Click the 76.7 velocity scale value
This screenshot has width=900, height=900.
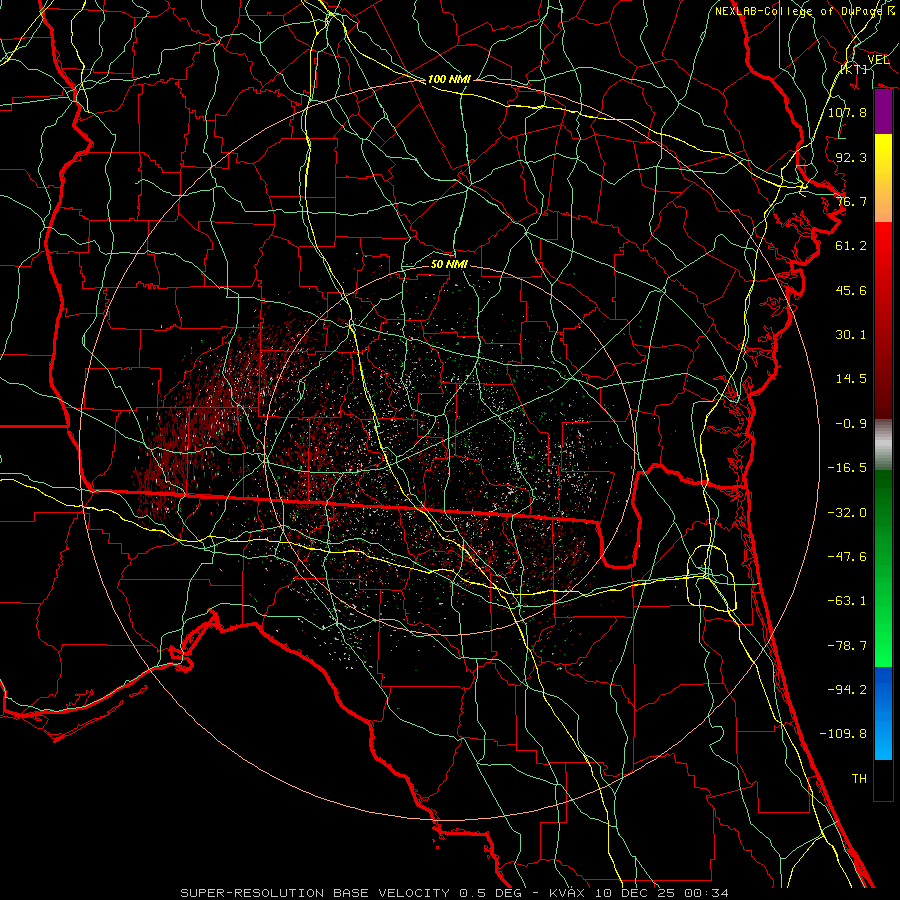coord(851,201)
